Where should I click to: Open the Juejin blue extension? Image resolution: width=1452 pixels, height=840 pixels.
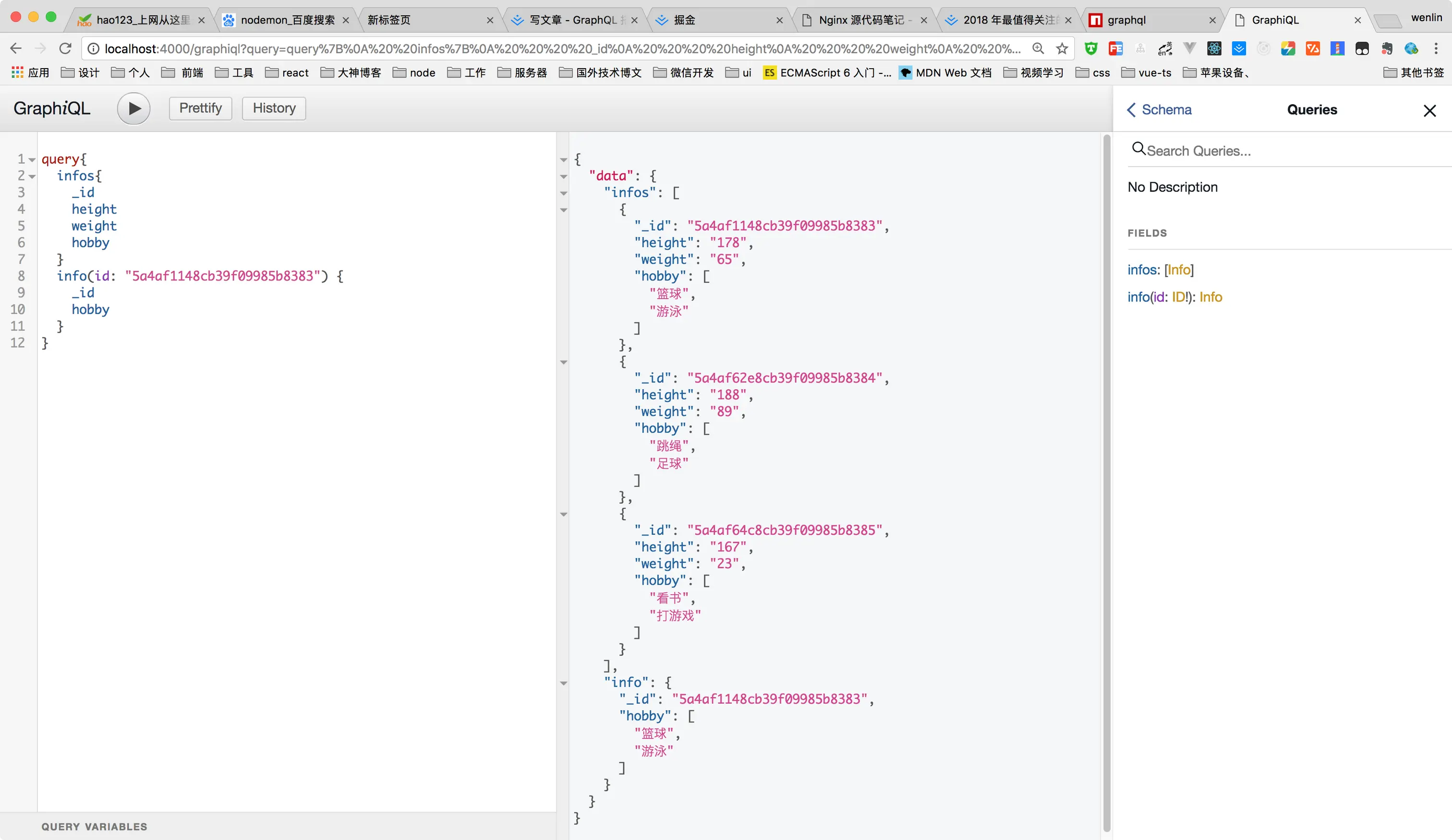pos(1239,49)
